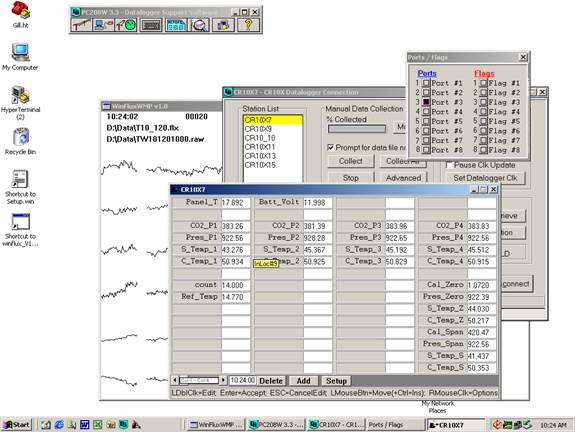This screenshot has height=432, width=575.
Task: Select the HyperTerminal (2) desktop icon
Action: 21,103
